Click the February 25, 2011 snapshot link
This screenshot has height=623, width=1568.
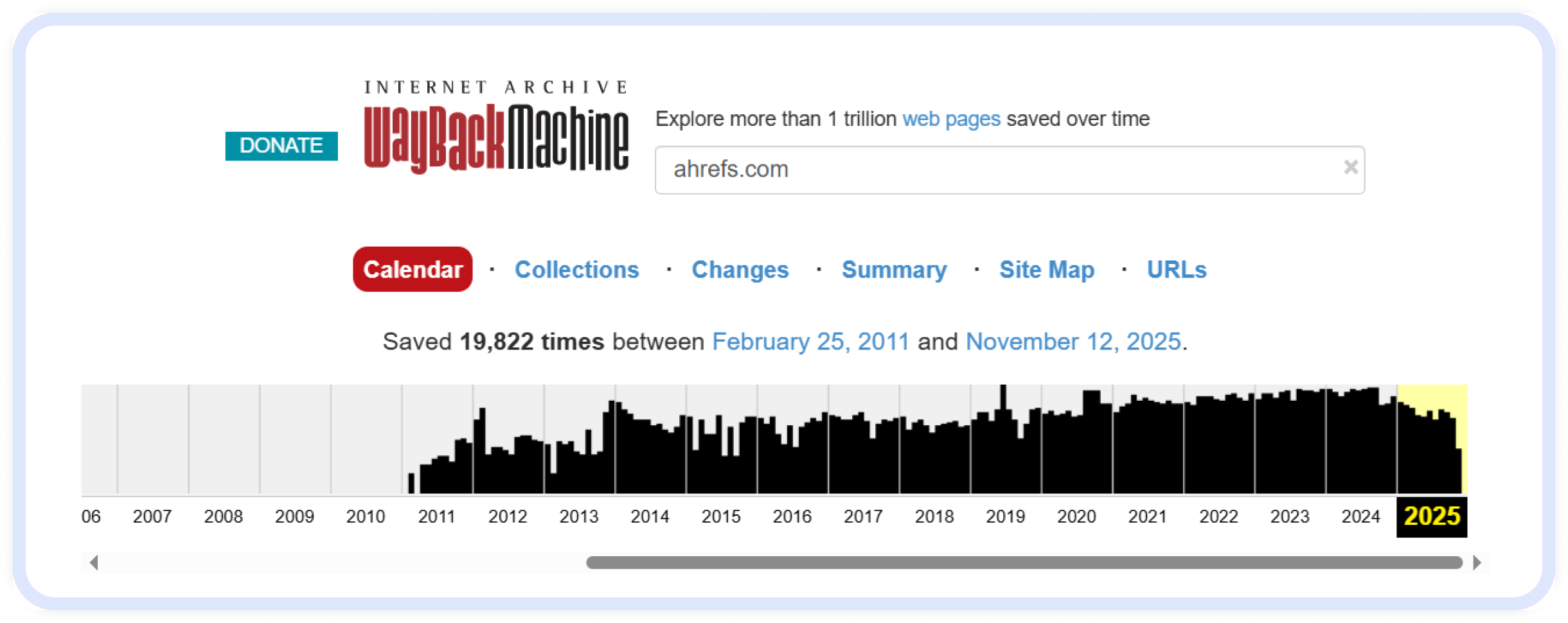click(x=811, y=341)
